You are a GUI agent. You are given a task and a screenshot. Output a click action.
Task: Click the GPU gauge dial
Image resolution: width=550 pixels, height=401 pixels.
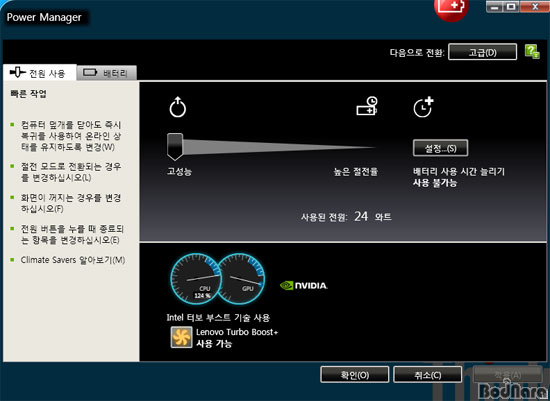[241, 279]
